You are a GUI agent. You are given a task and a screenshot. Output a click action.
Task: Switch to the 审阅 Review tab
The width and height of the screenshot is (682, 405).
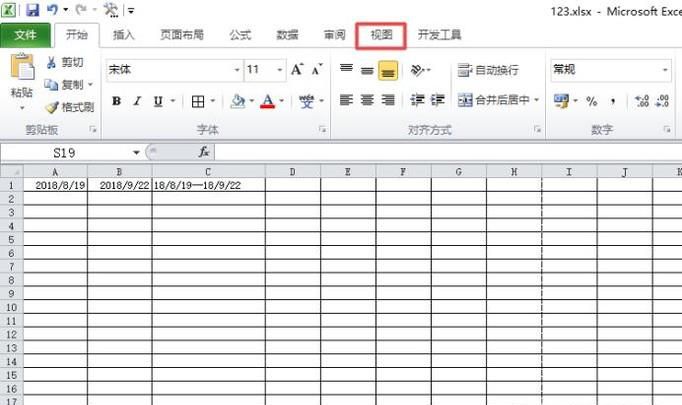pyautogui.click(x=334, y=35)
